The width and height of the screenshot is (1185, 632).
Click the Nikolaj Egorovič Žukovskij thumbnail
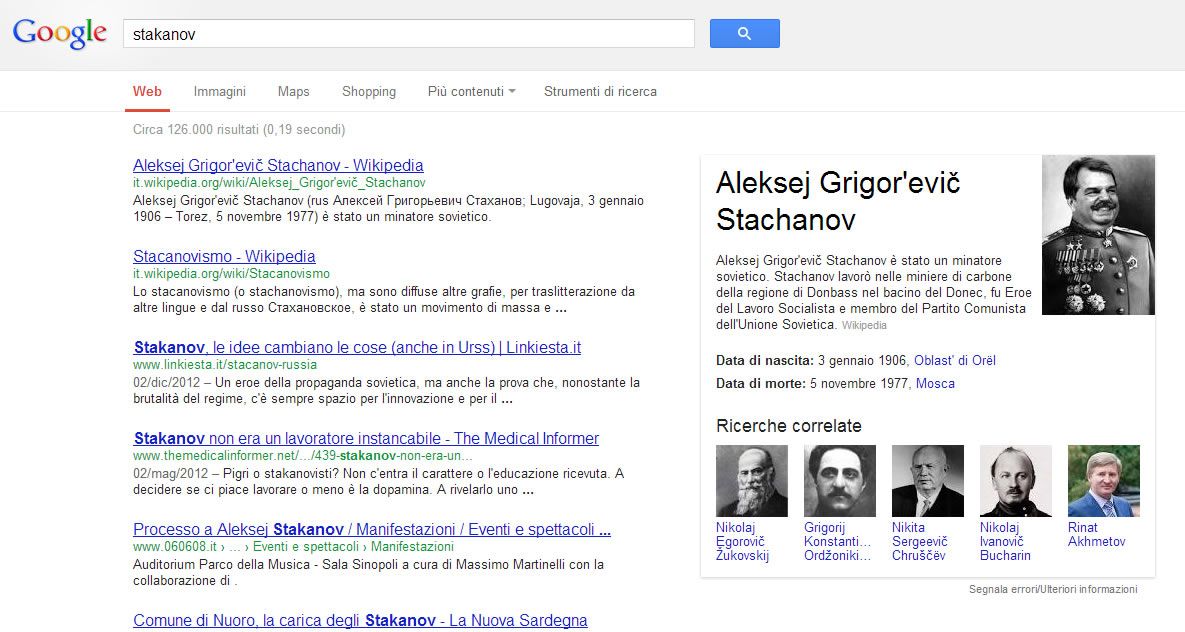(x=752, y=481)
